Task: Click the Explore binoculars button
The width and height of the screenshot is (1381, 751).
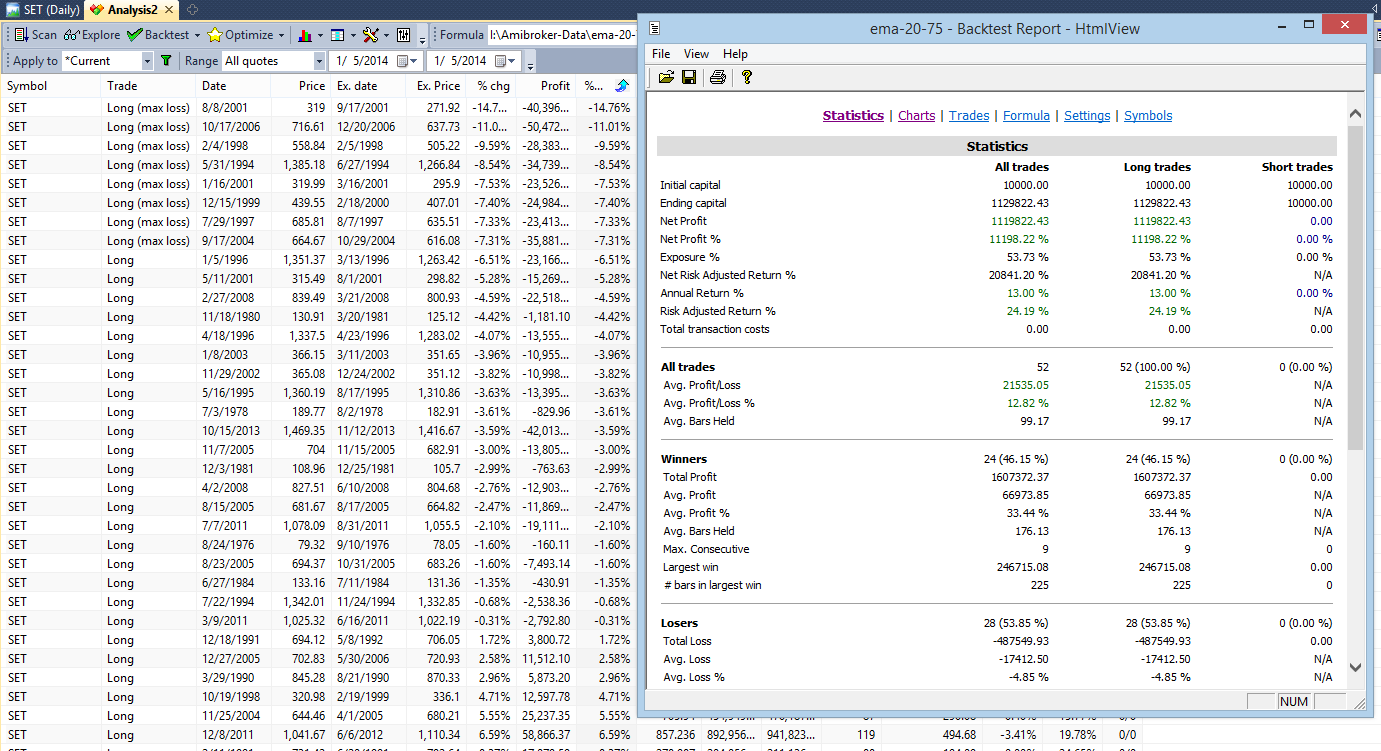Action: click(91, 35)
